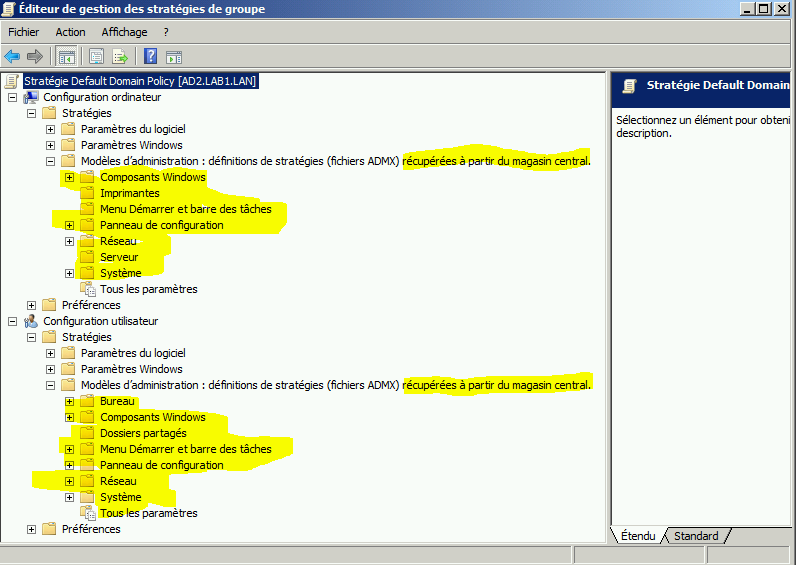Viewport: 796px width, 565px height.
Task: Select the Serveur tree item
Action: (119, 257)
